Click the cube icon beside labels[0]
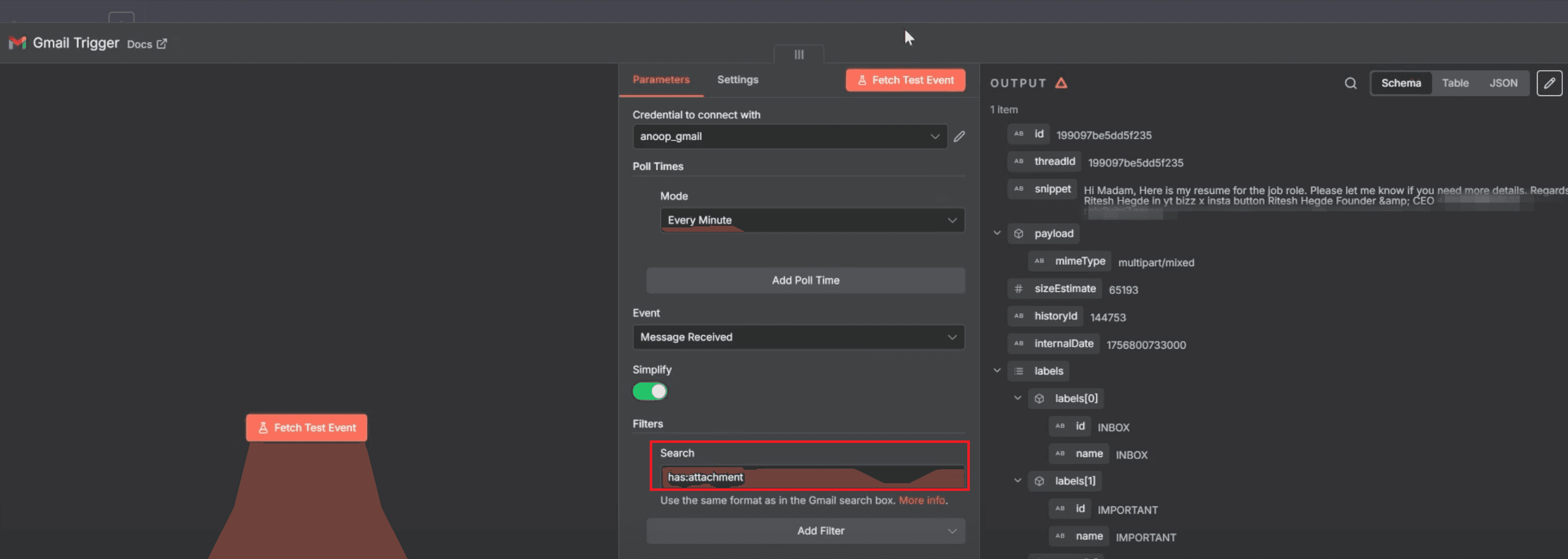Viewport: 1568px width, 559px height. (1039, 398)
